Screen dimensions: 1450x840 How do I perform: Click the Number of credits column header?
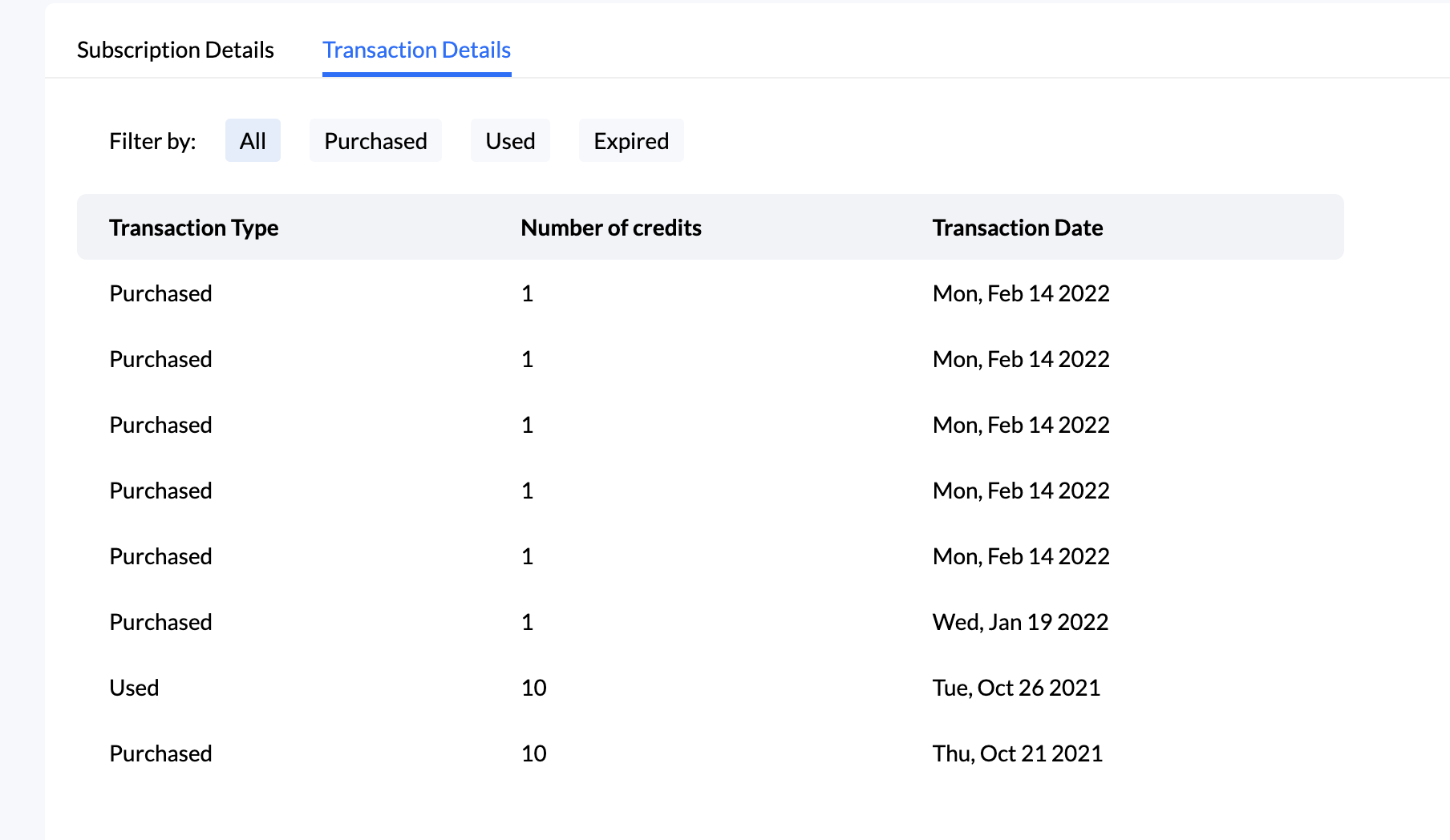point(610,228)
